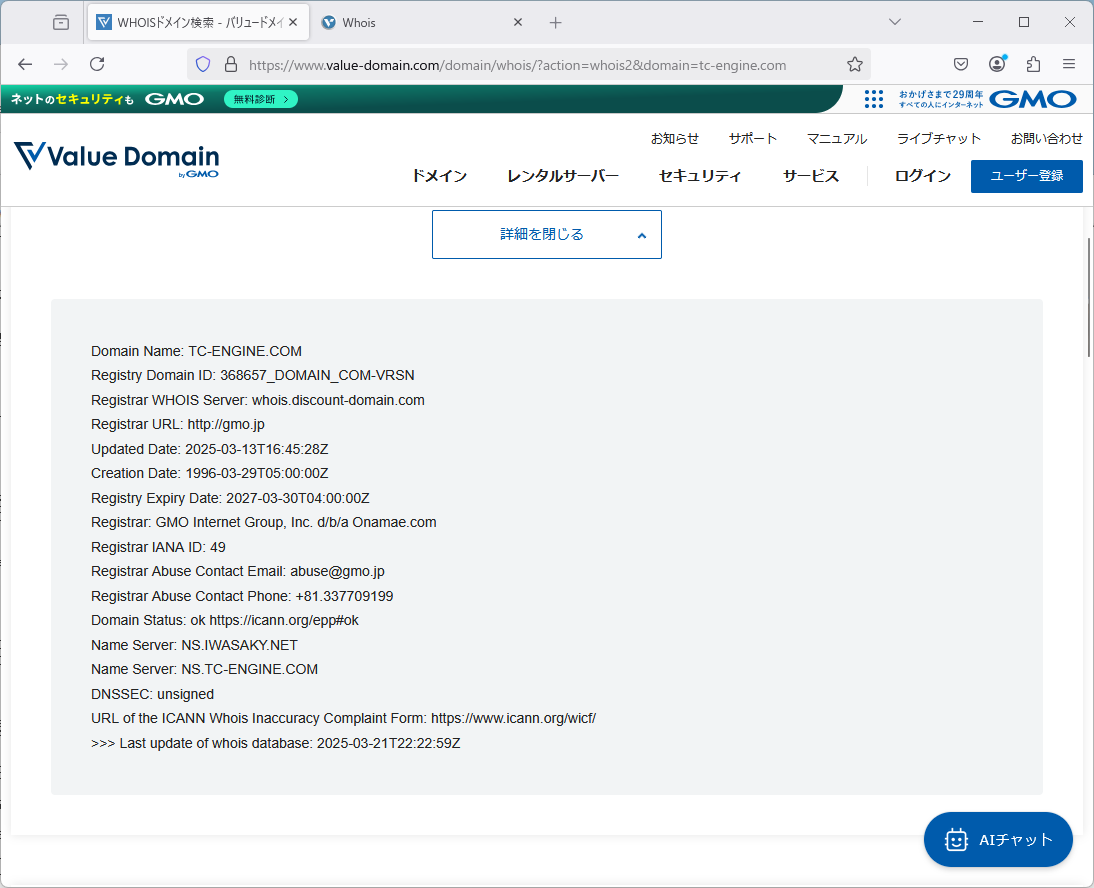The width and height of the screenshot is (1094, 888).
Task: Click the GMO services grid icon
Action: tap(873, 98)
